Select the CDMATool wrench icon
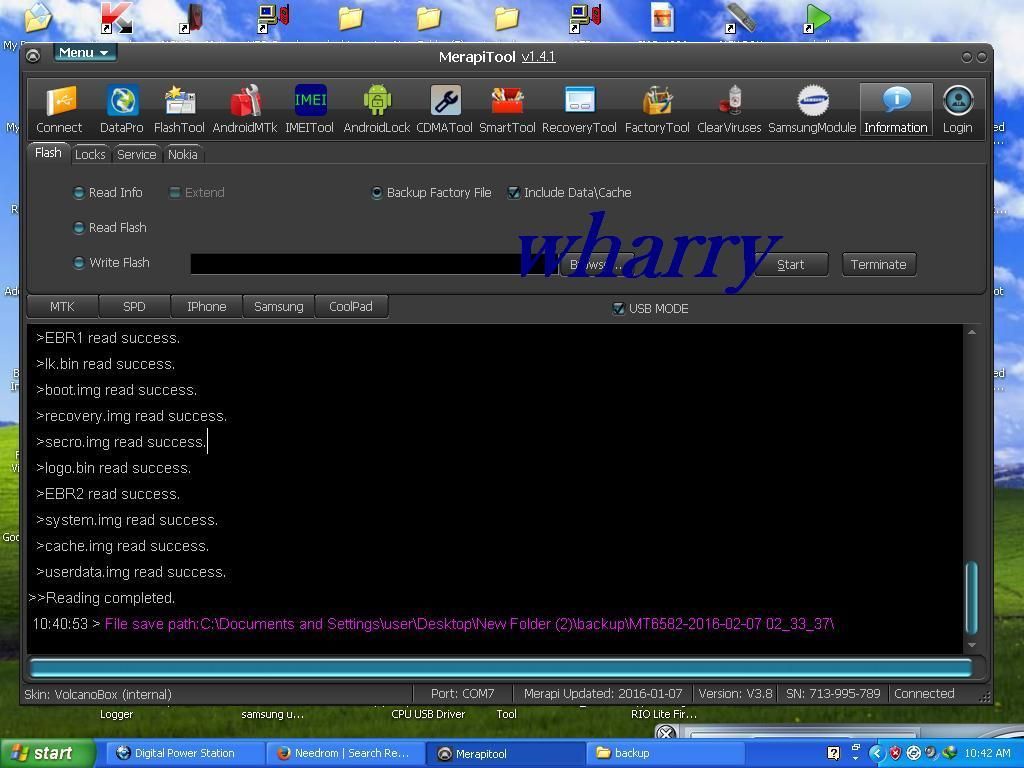Screen dimensions: 1024x768 point(445,109)
